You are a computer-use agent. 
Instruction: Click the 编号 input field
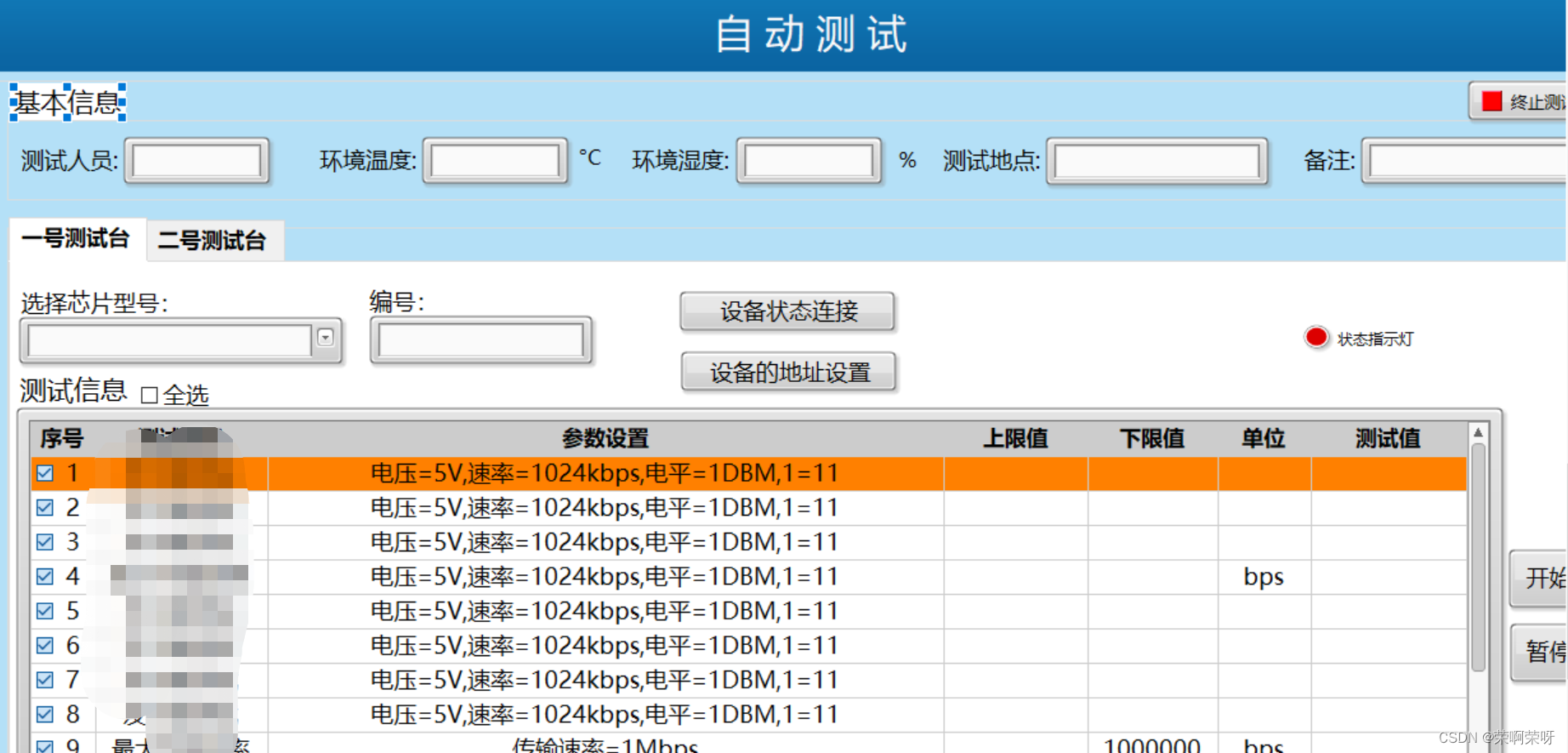click(481, 340)
